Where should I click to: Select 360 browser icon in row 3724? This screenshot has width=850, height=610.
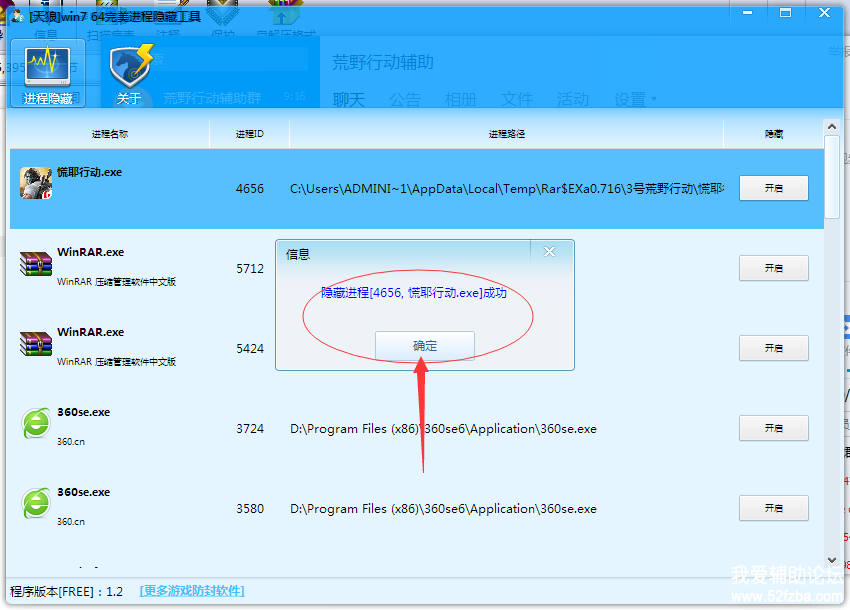coord(36,423)
